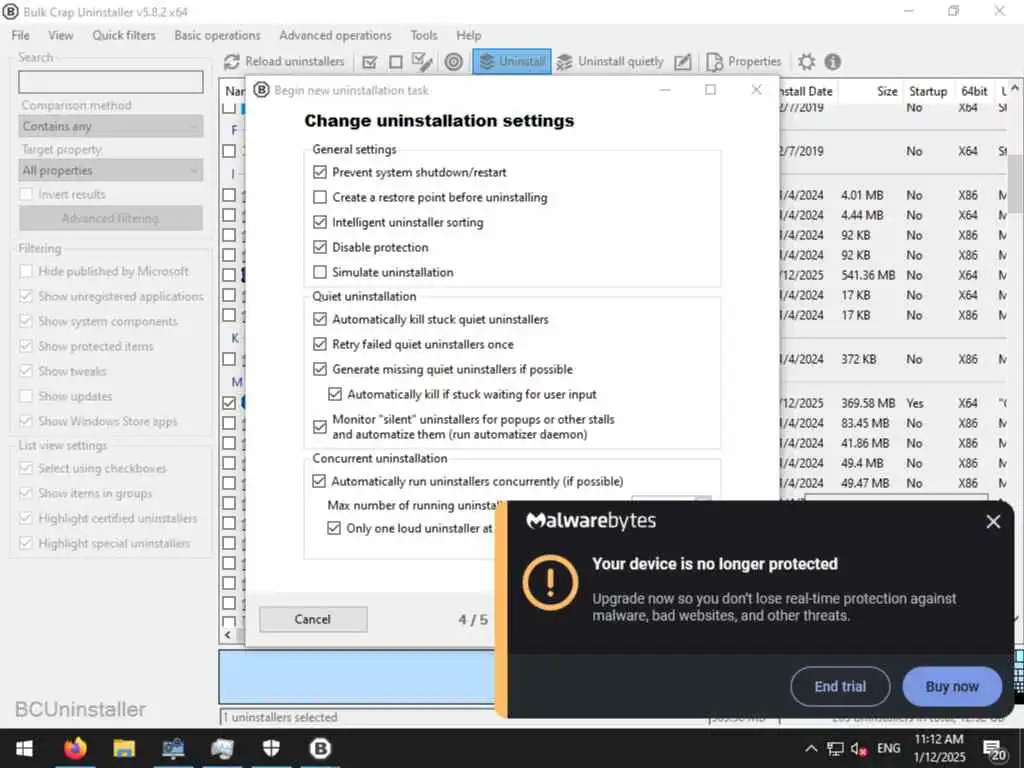Toggle the Disable protection checkbox
Viewport: 1024px width, 768px height.
320,248
